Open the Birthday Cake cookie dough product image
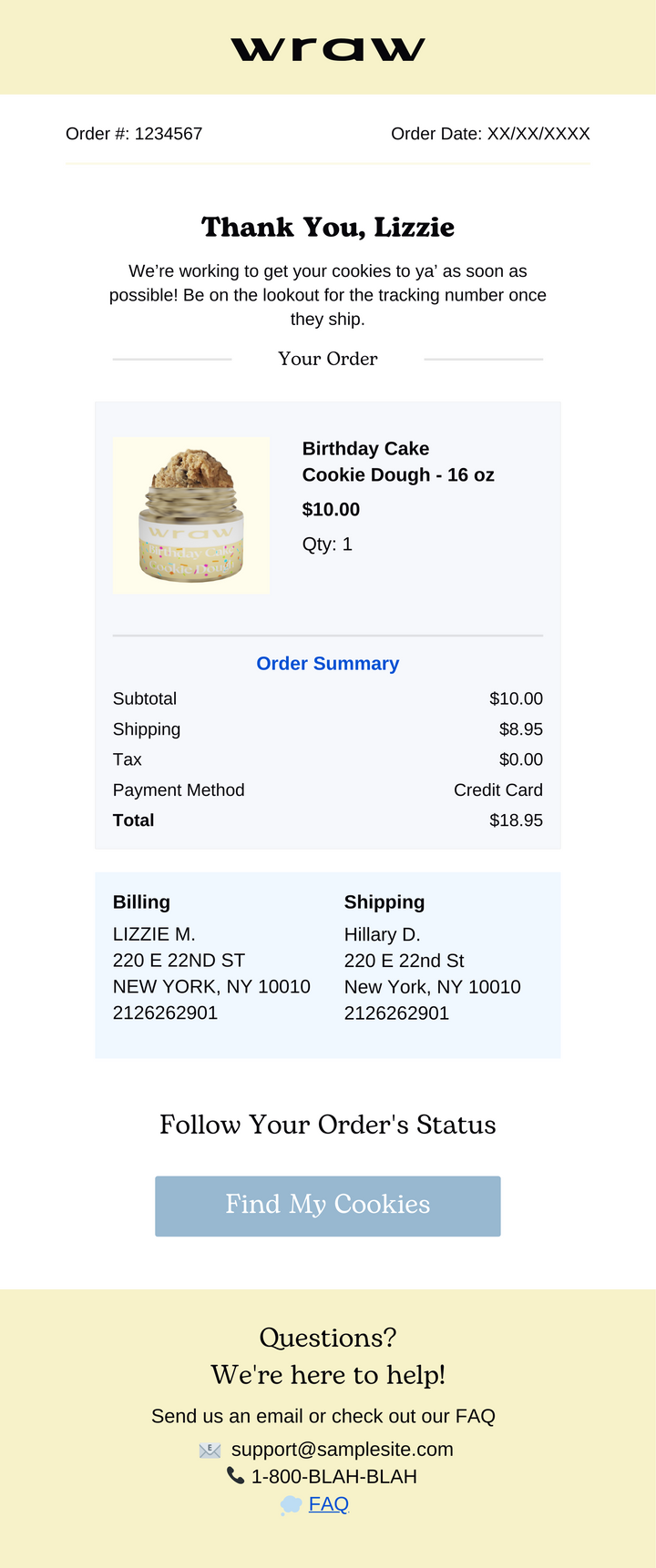The image size is (656, 1568). coord(191,515)
